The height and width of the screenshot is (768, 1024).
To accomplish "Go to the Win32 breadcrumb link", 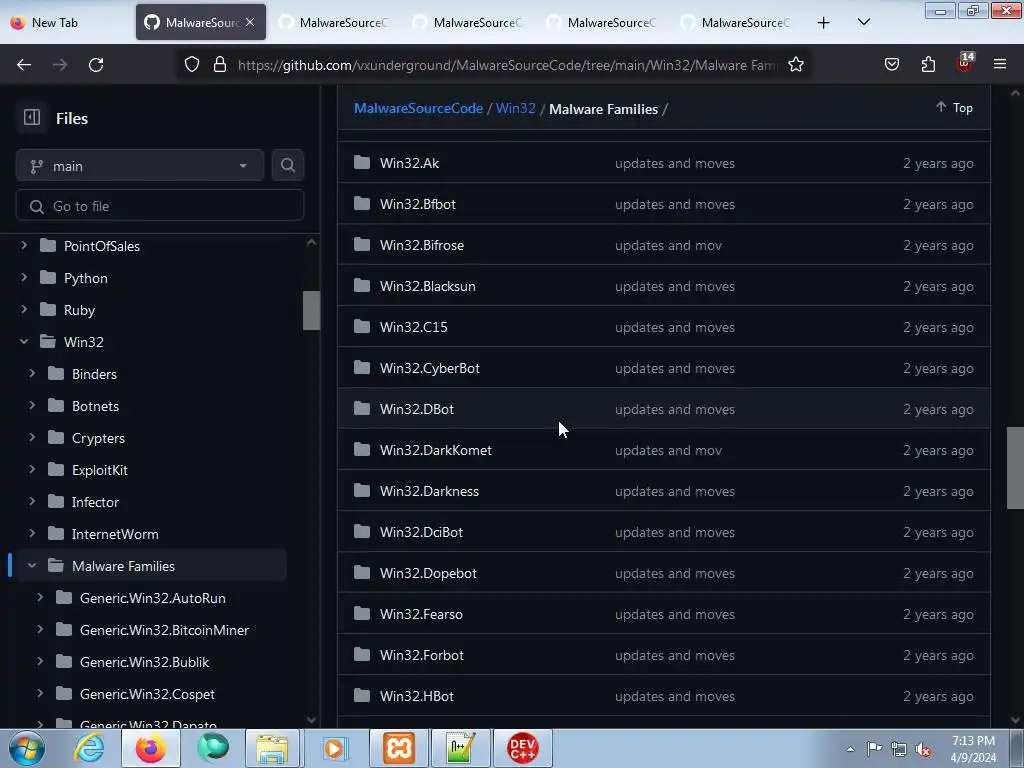I will tap(515, 108).
